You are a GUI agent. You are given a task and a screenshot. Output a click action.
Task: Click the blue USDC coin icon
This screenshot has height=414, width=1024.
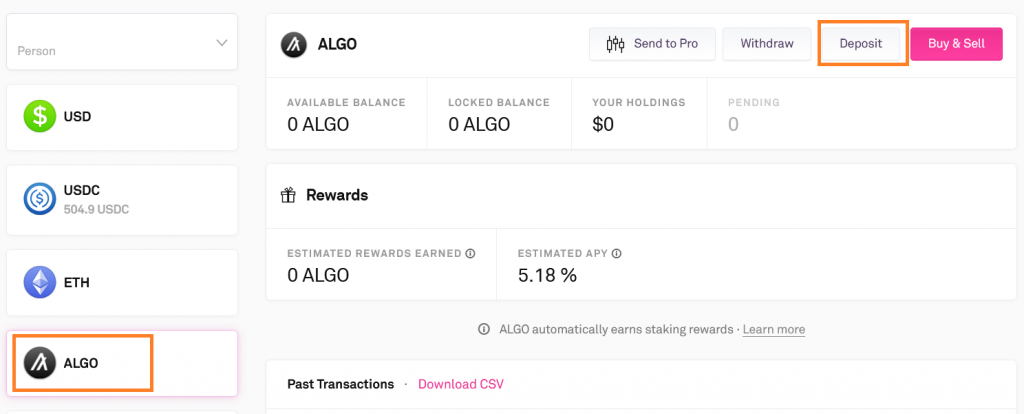pos(40,199)
